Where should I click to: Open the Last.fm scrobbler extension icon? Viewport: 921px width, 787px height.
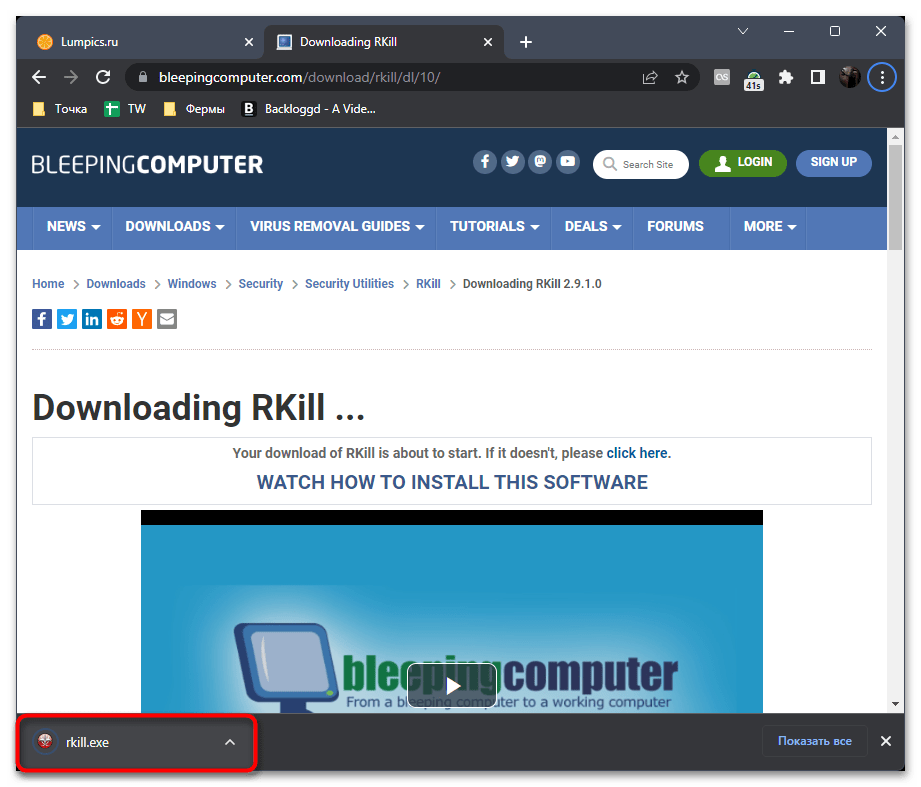click(722, 77)
